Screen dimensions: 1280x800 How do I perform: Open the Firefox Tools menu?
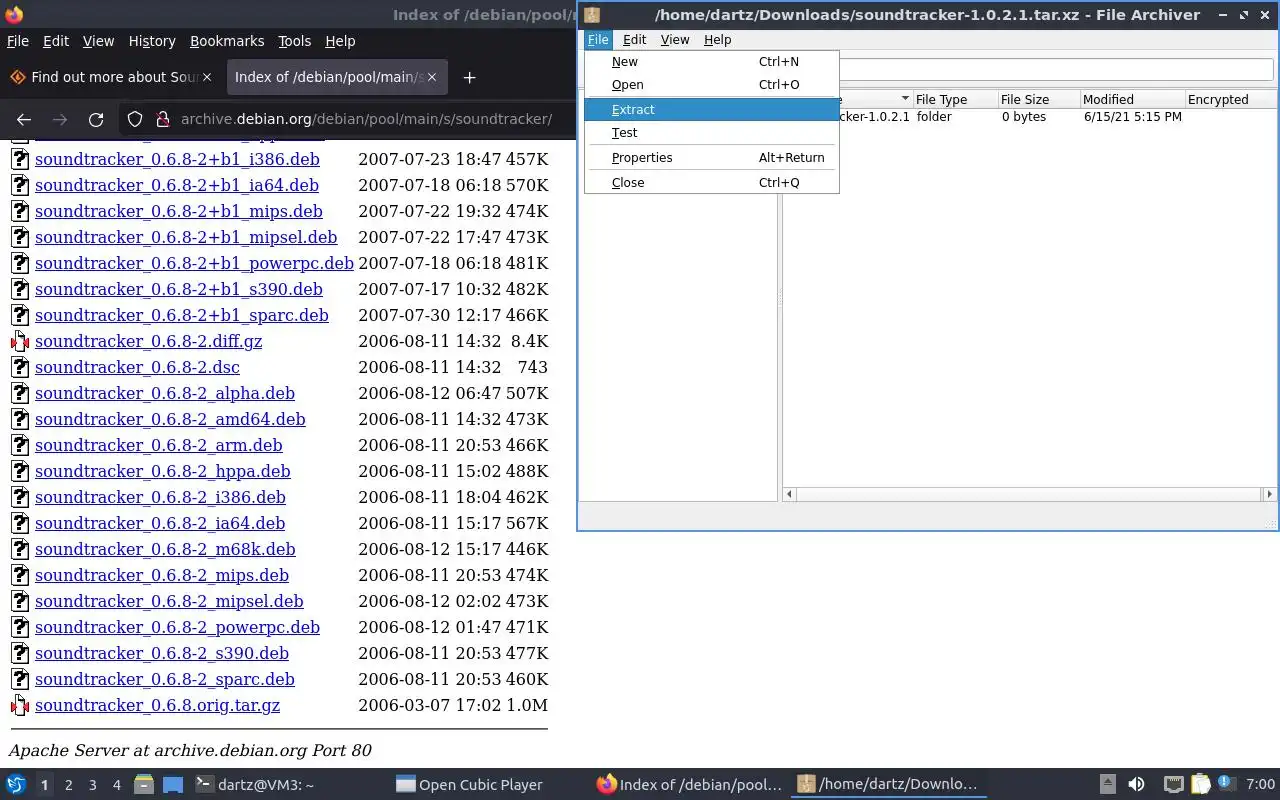[294, 41]
